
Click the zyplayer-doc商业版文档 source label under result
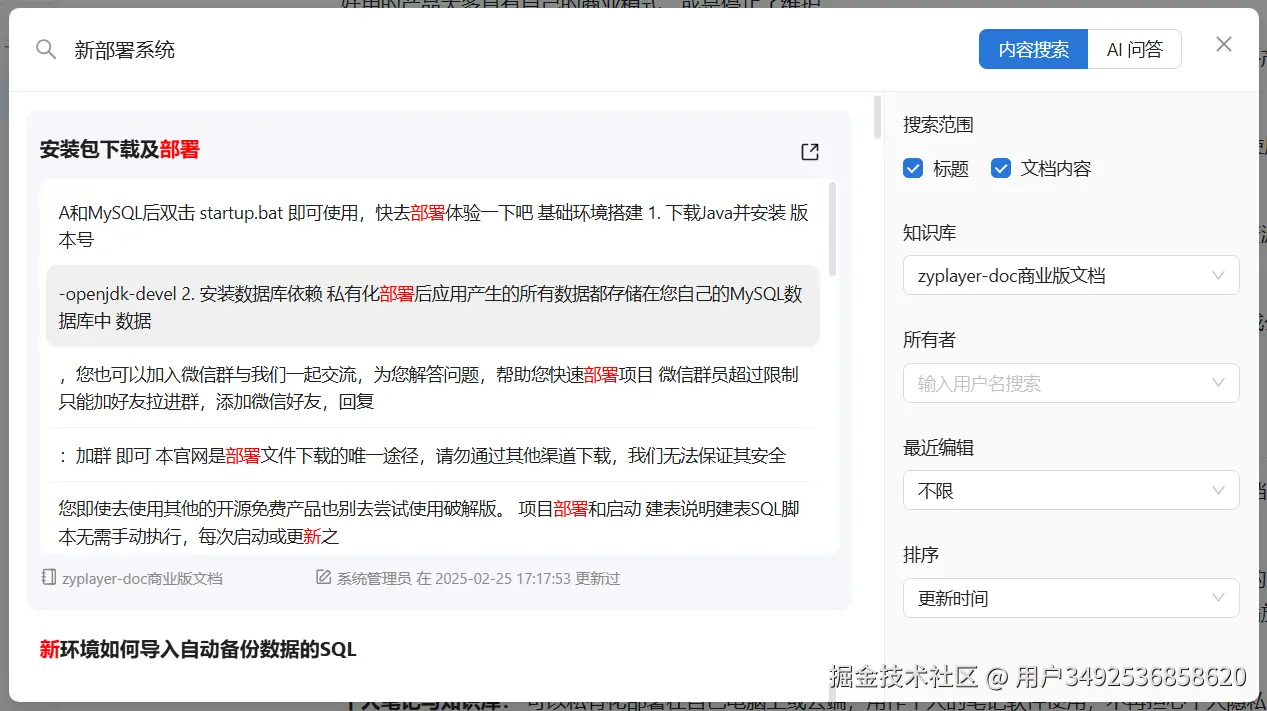click(142, 578)
